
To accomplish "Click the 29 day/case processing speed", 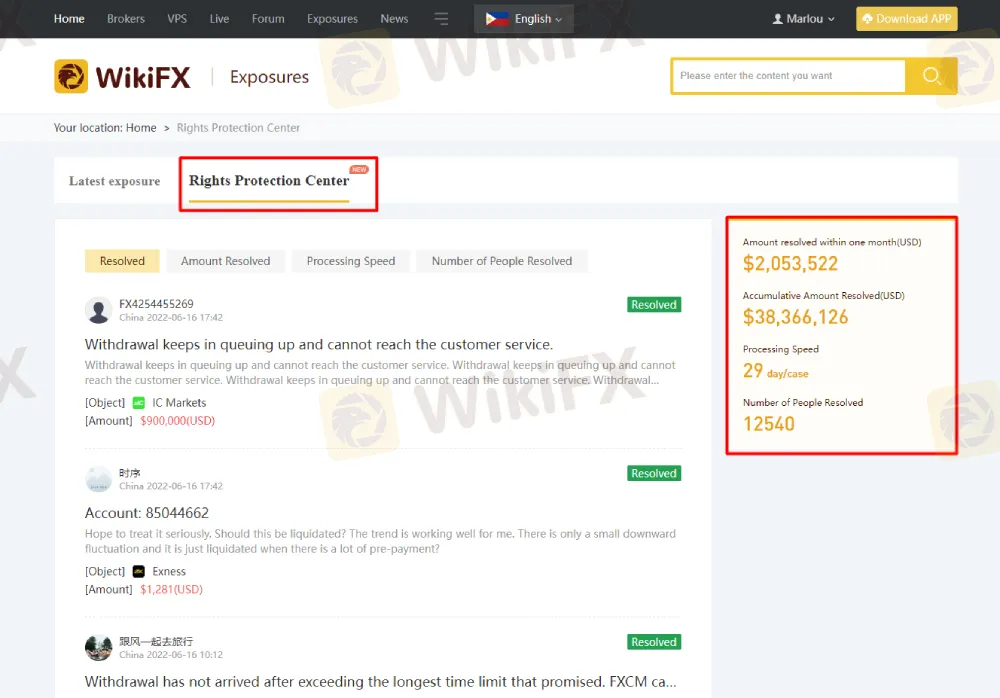I will coord(776,371).
